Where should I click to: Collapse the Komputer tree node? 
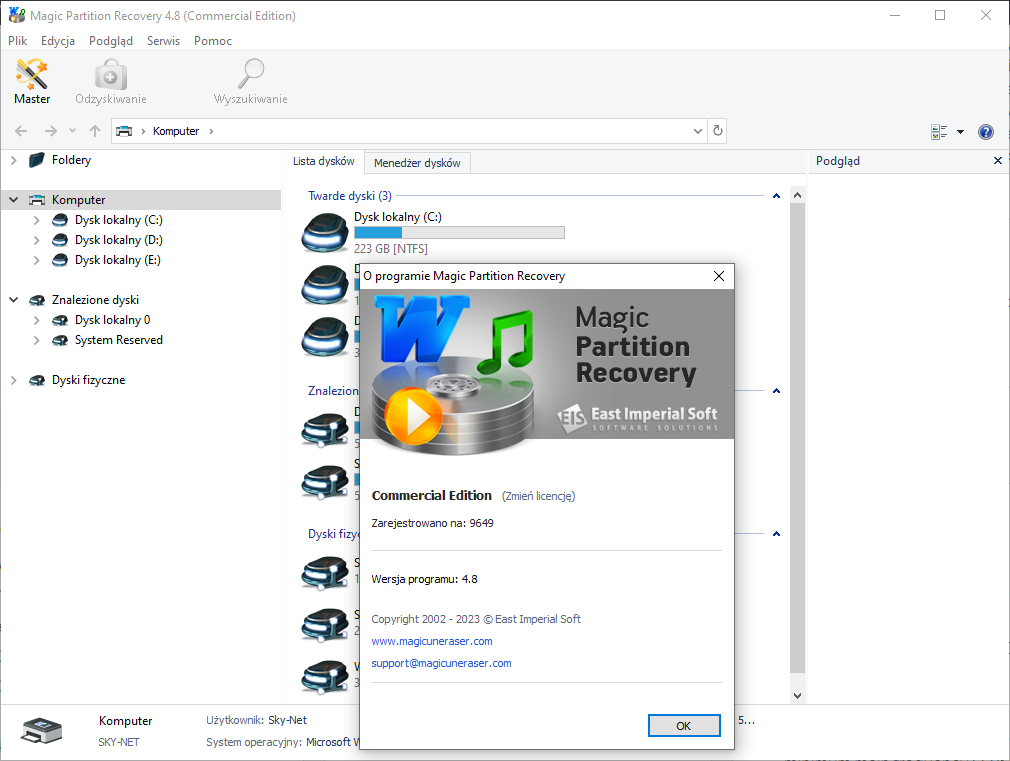14,200
